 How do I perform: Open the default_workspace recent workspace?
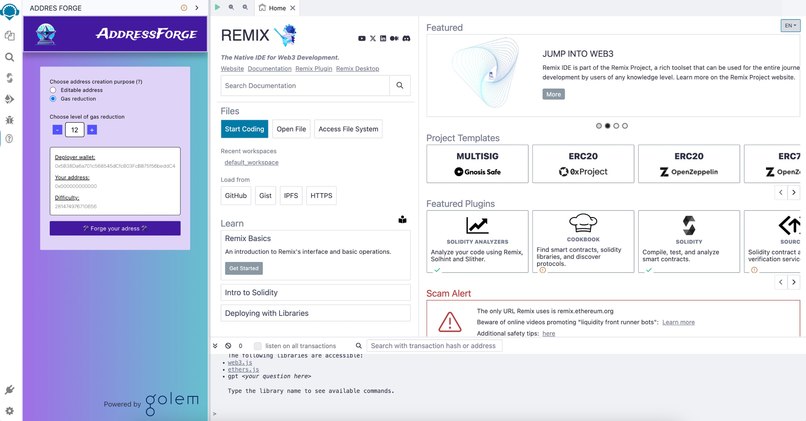click(x=251, y=162)
